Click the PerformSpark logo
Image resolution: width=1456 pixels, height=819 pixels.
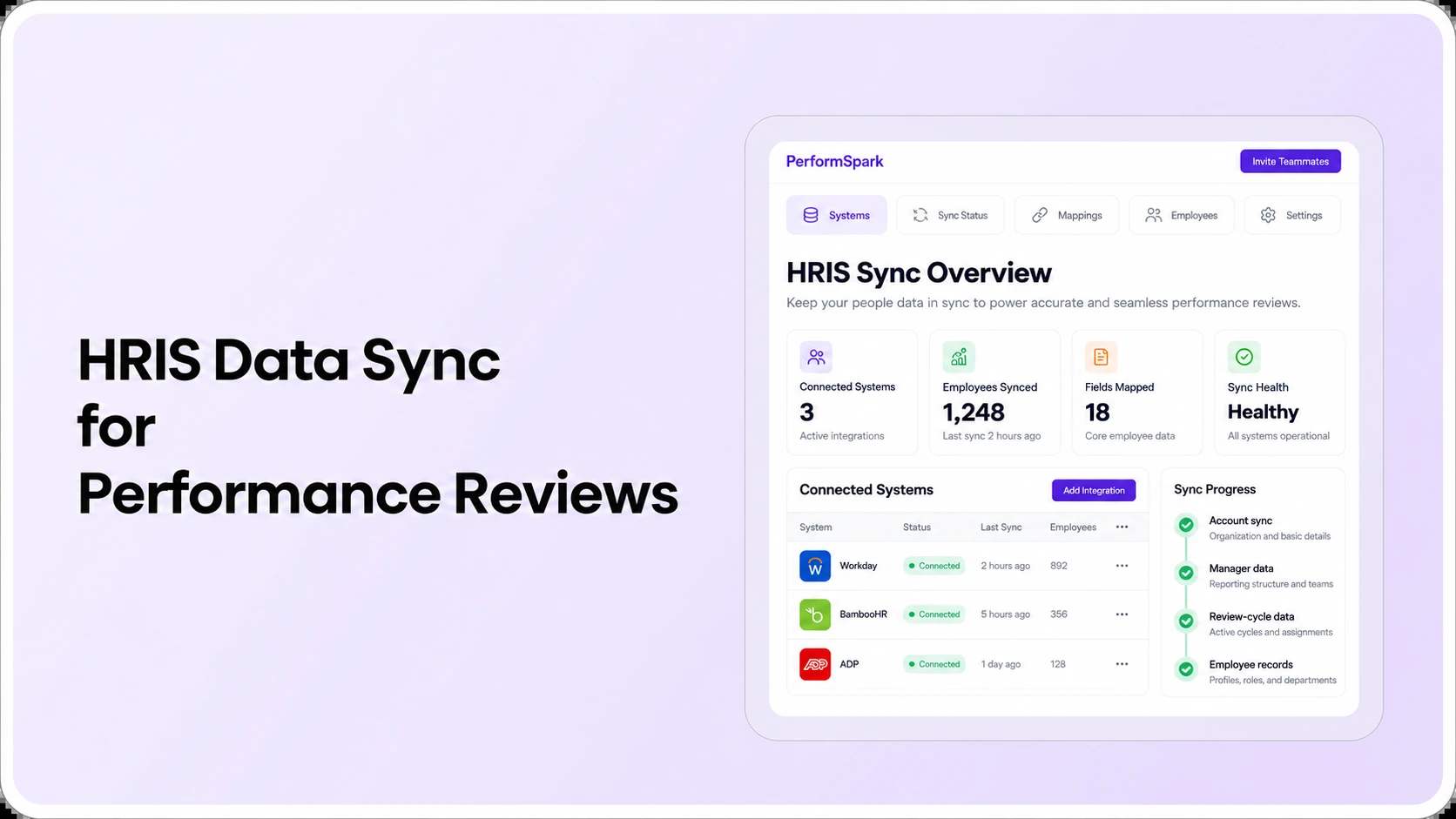[834, 161]
